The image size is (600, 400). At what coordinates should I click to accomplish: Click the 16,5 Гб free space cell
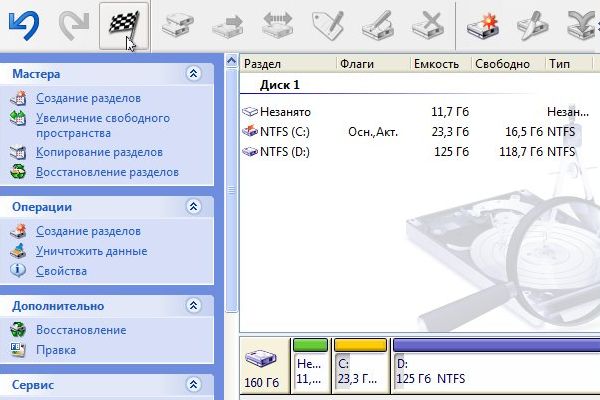[x=524, y=132]
